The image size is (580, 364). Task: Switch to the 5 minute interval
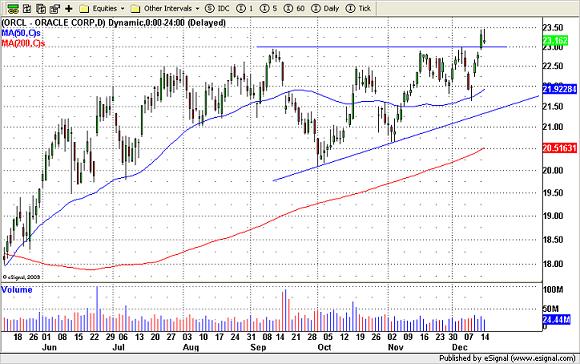[269, 8]
